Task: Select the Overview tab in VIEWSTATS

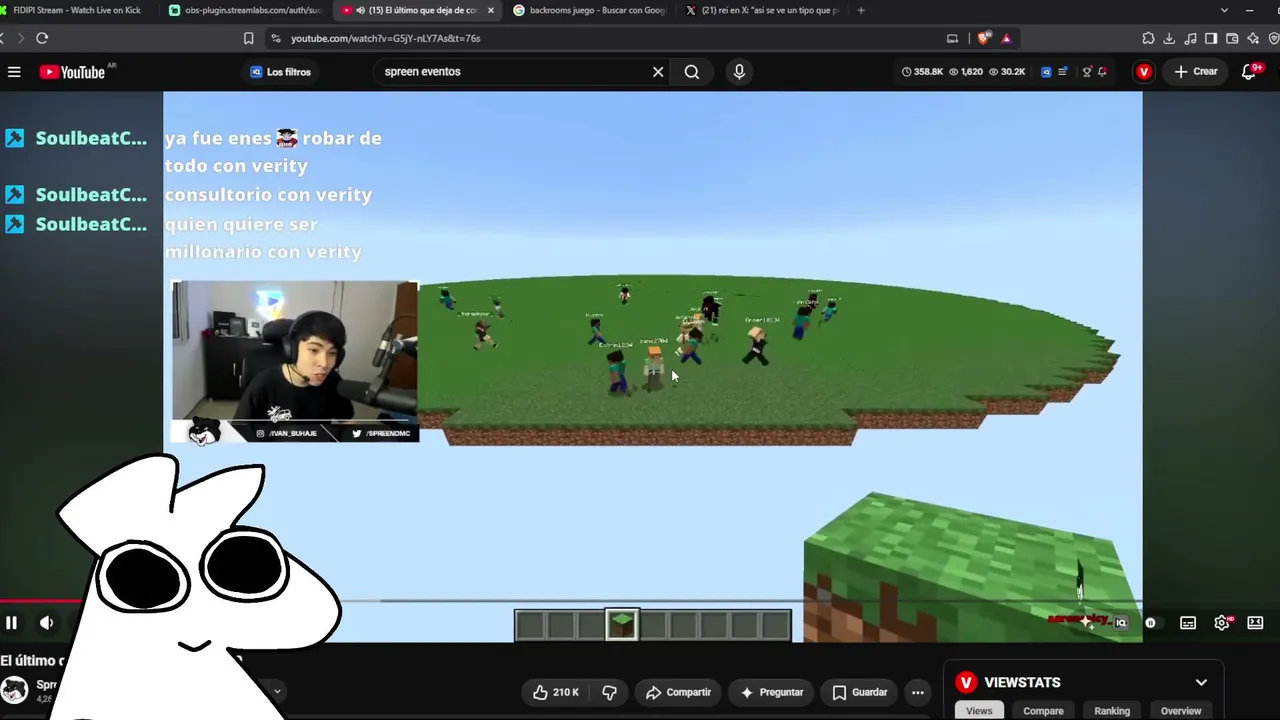Action: [1181, 711]
